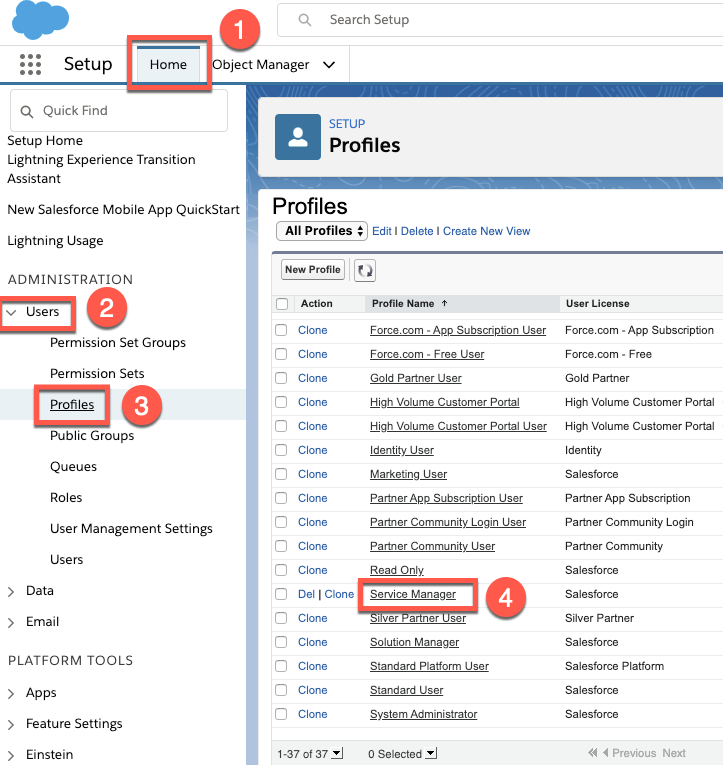
Task: Click the Next page link
Action: tap(674, 753)
